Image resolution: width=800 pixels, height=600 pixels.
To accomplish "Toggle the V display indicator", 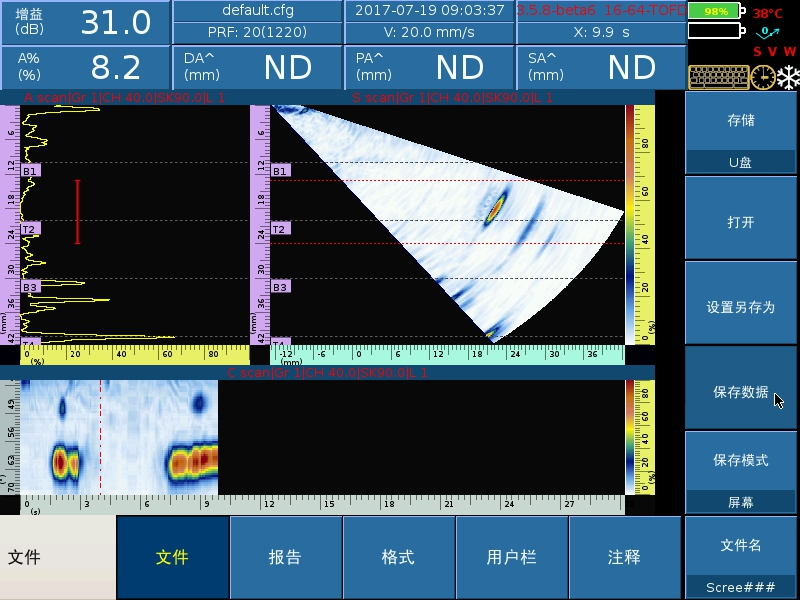I will tap(773, 50).
